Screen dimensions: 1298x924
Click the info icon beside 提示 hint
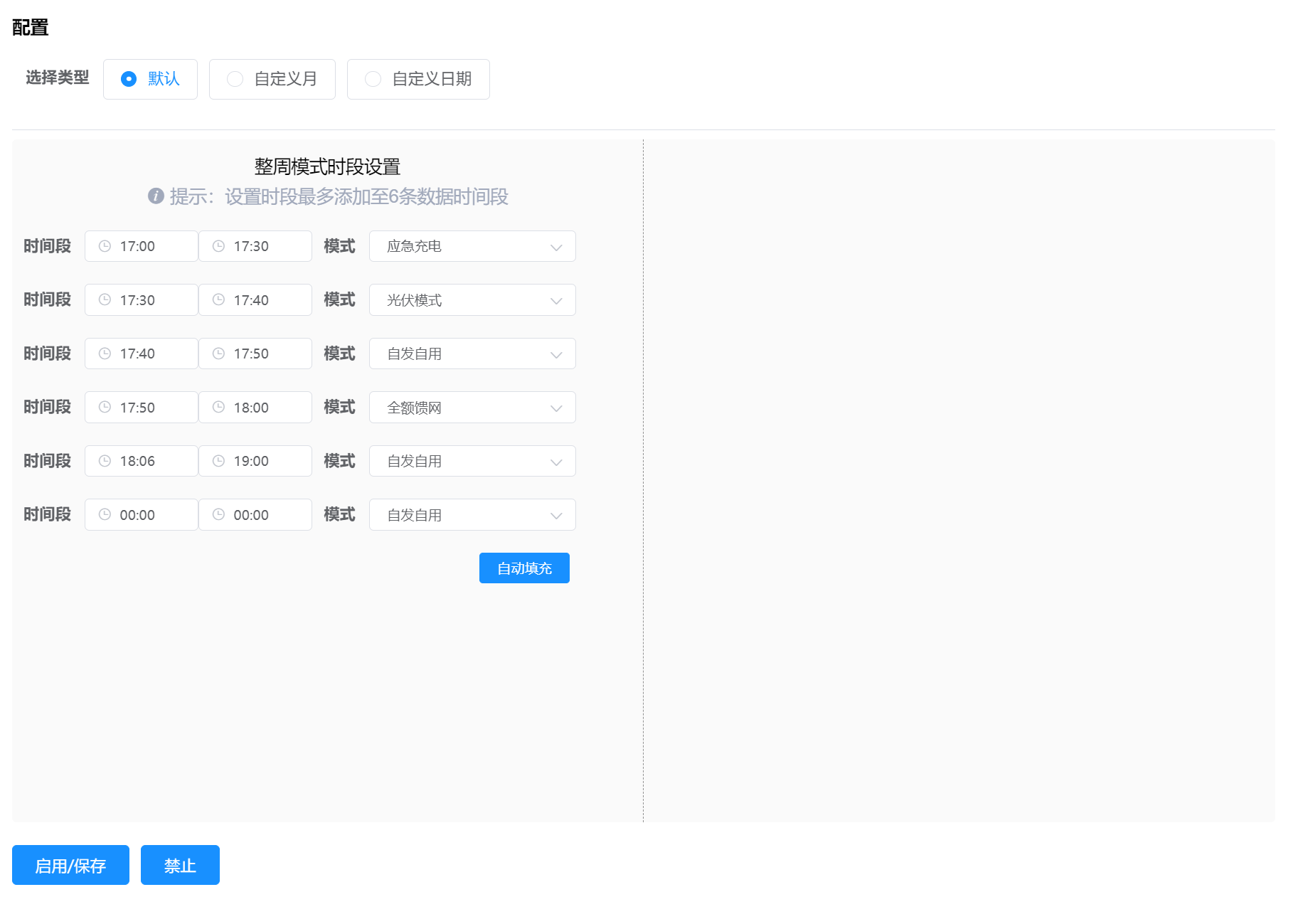[x=156, y=196]
